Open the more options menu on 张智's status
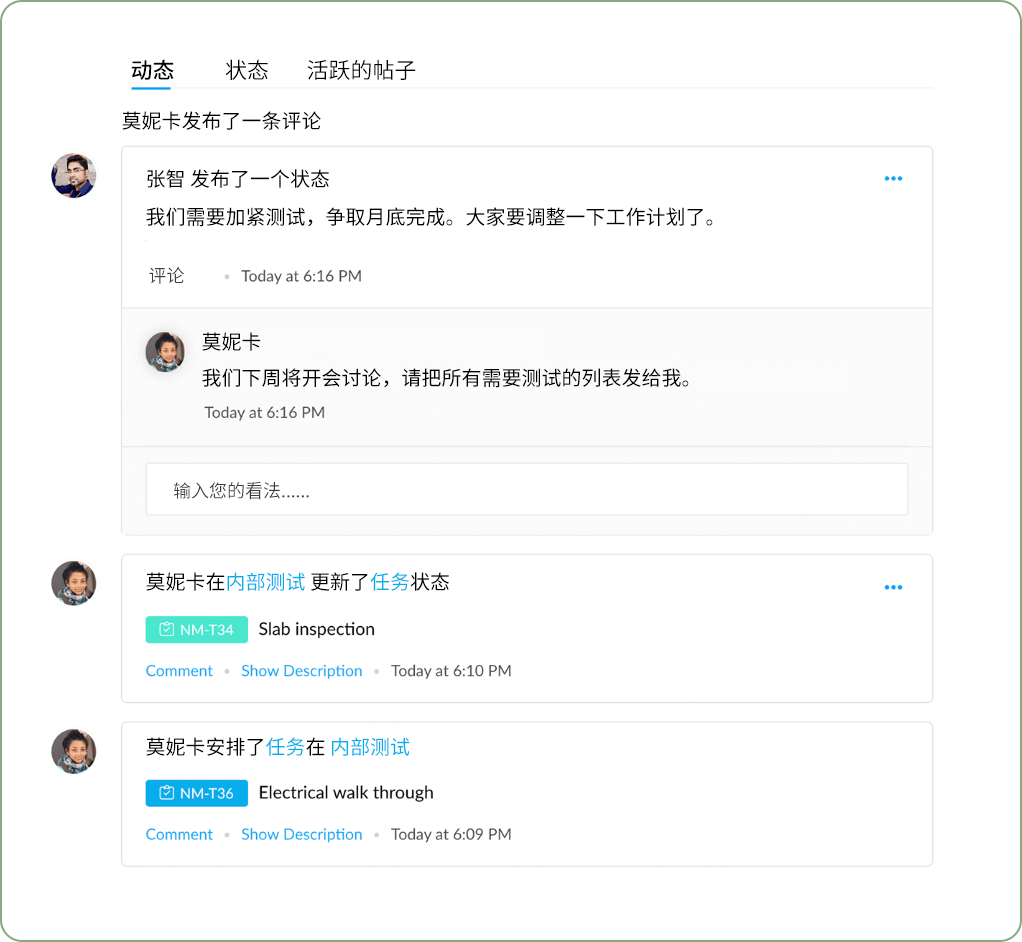Viewport: 1022px width, 942px height. (x=893, y=178)
